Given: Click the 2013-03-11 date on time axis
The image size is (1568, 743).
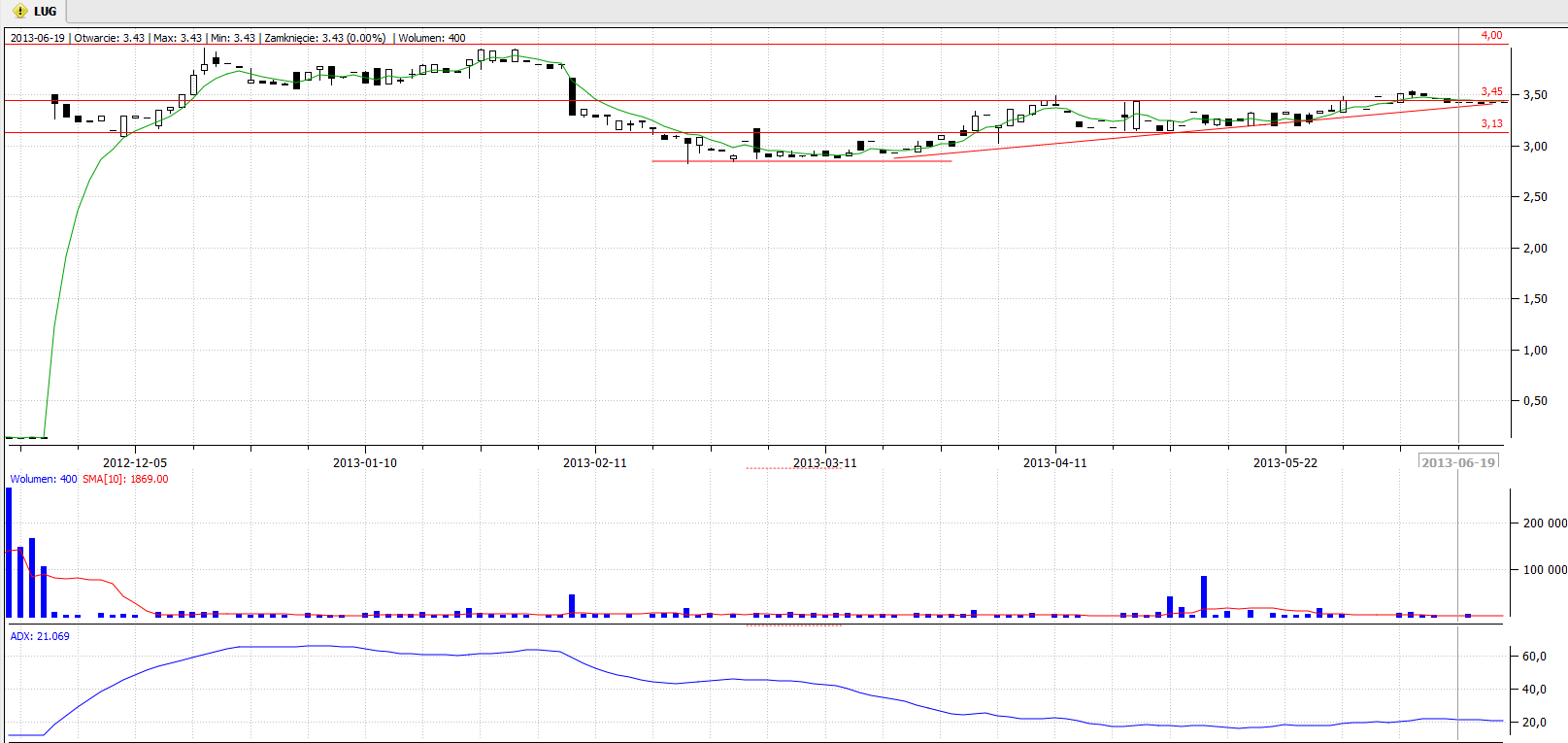Looking at the screenshot, I should pos(824,462).
